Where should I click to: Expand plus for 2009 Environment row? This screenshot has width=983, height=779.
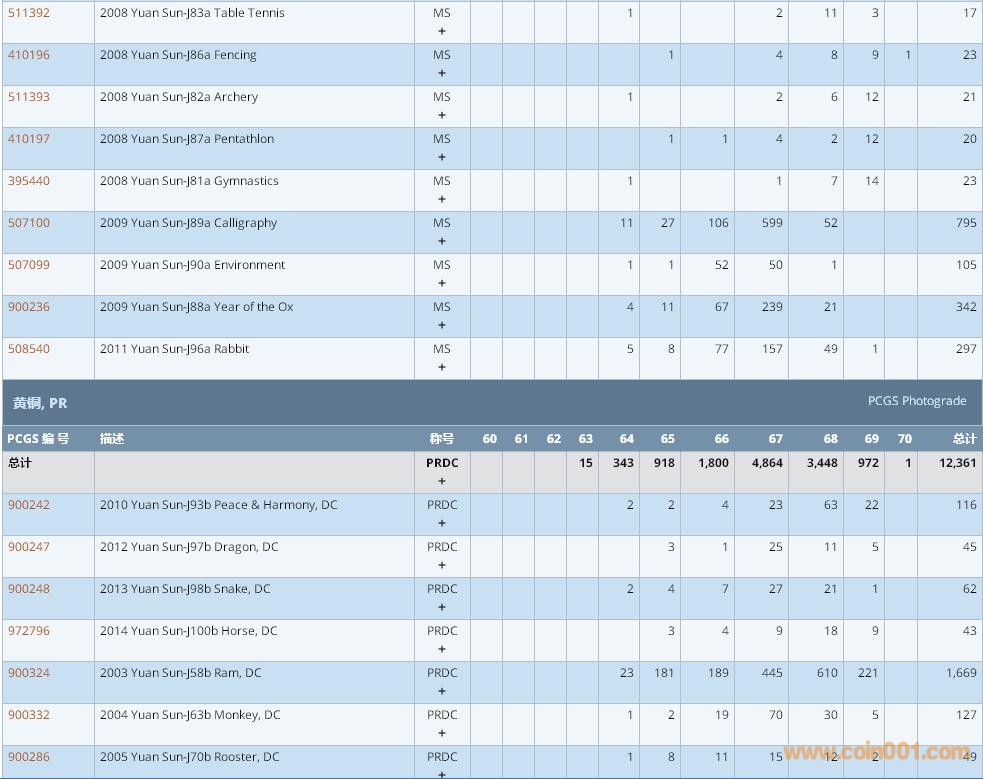click(442, 283)
